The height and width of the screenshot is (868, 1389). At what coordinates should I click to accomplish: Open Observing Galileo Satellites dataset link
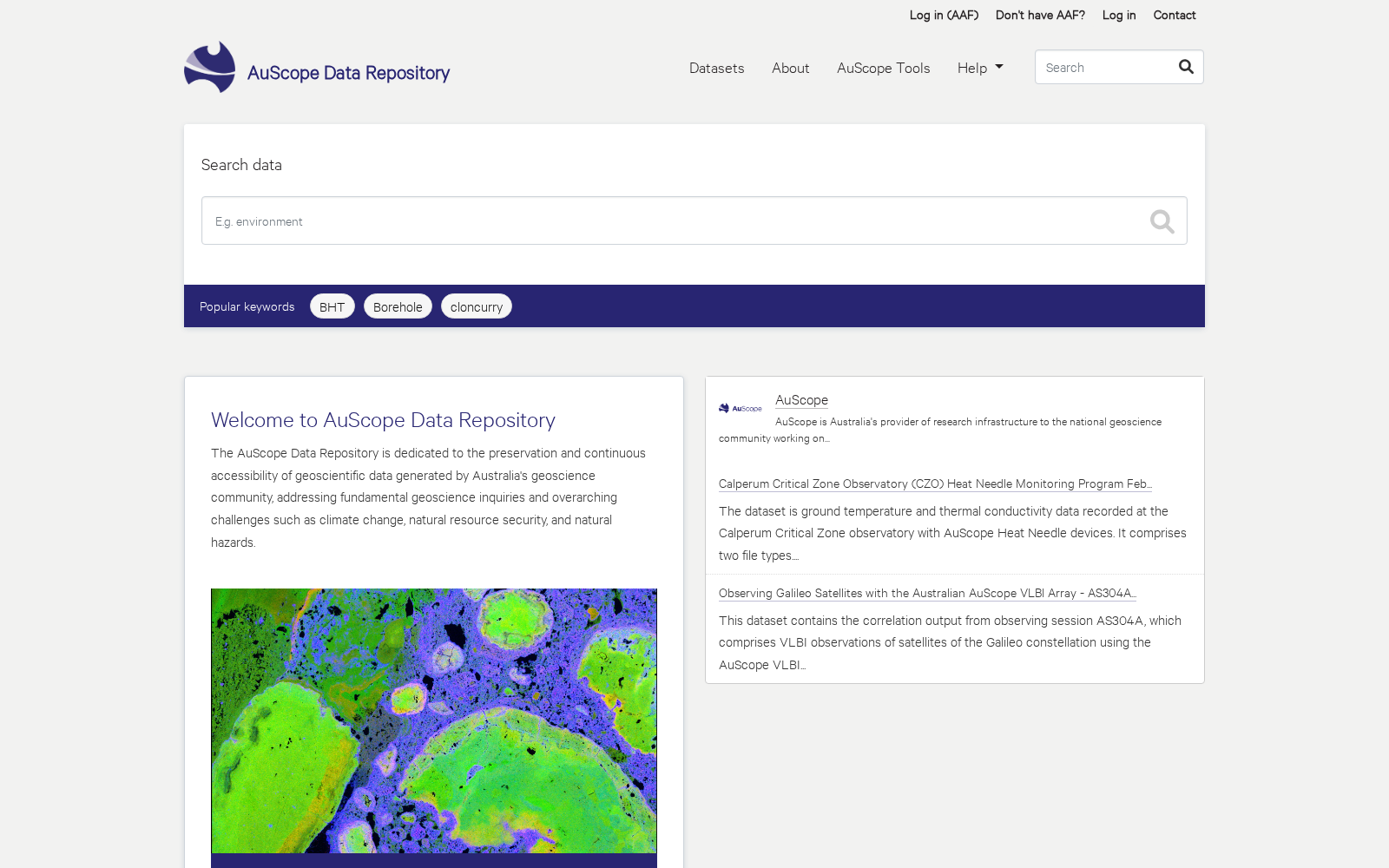[x=927, y=593]
